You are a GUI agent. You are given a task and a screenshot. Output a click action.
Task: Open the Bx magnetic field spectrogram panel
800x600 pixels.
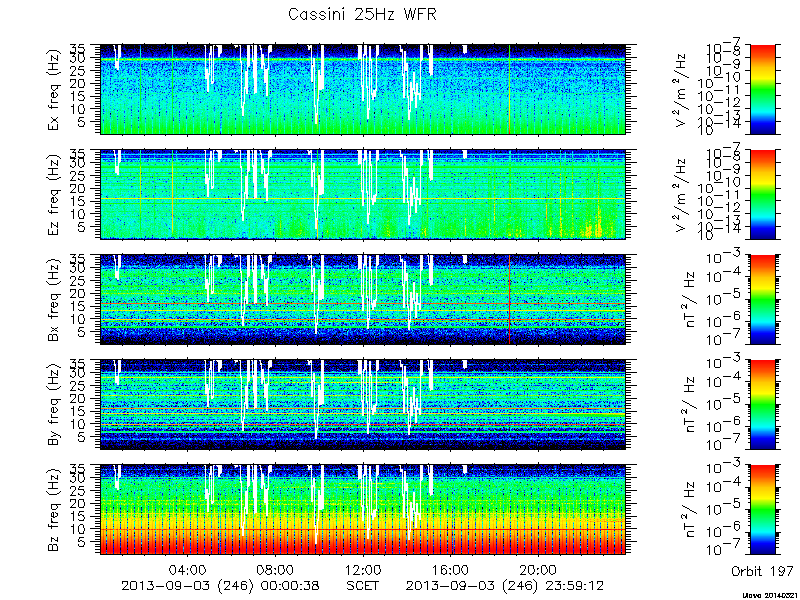click(x=363, y=299)
